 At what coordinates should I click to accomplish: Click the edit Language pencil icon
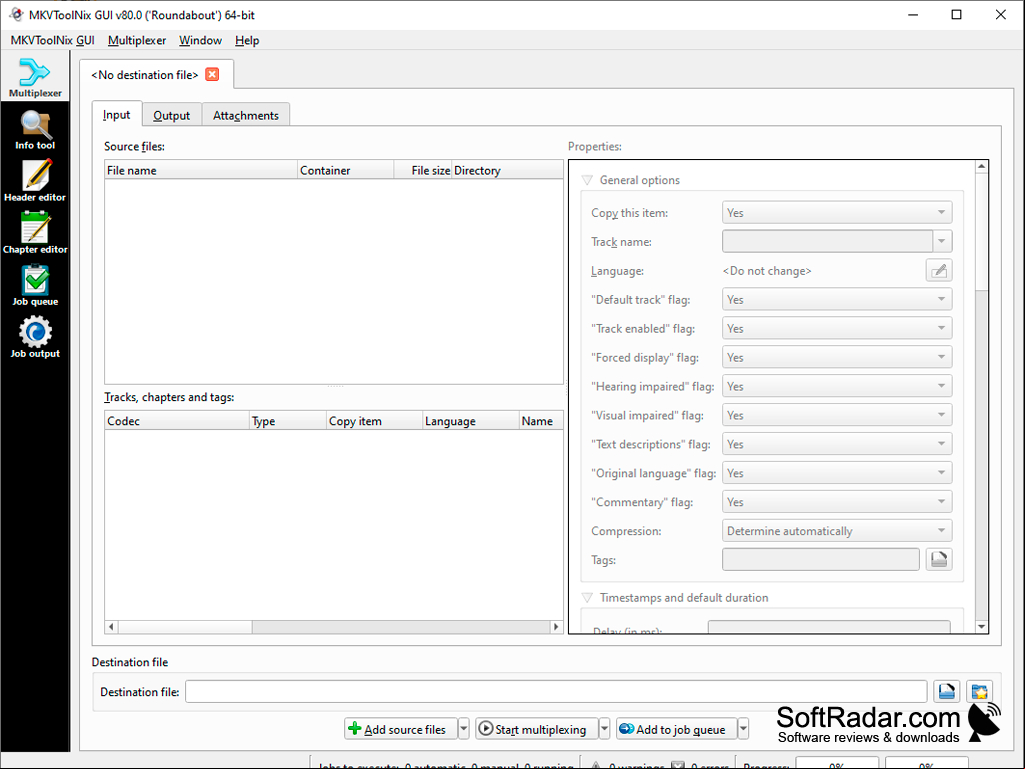click(x=939, y=270)
